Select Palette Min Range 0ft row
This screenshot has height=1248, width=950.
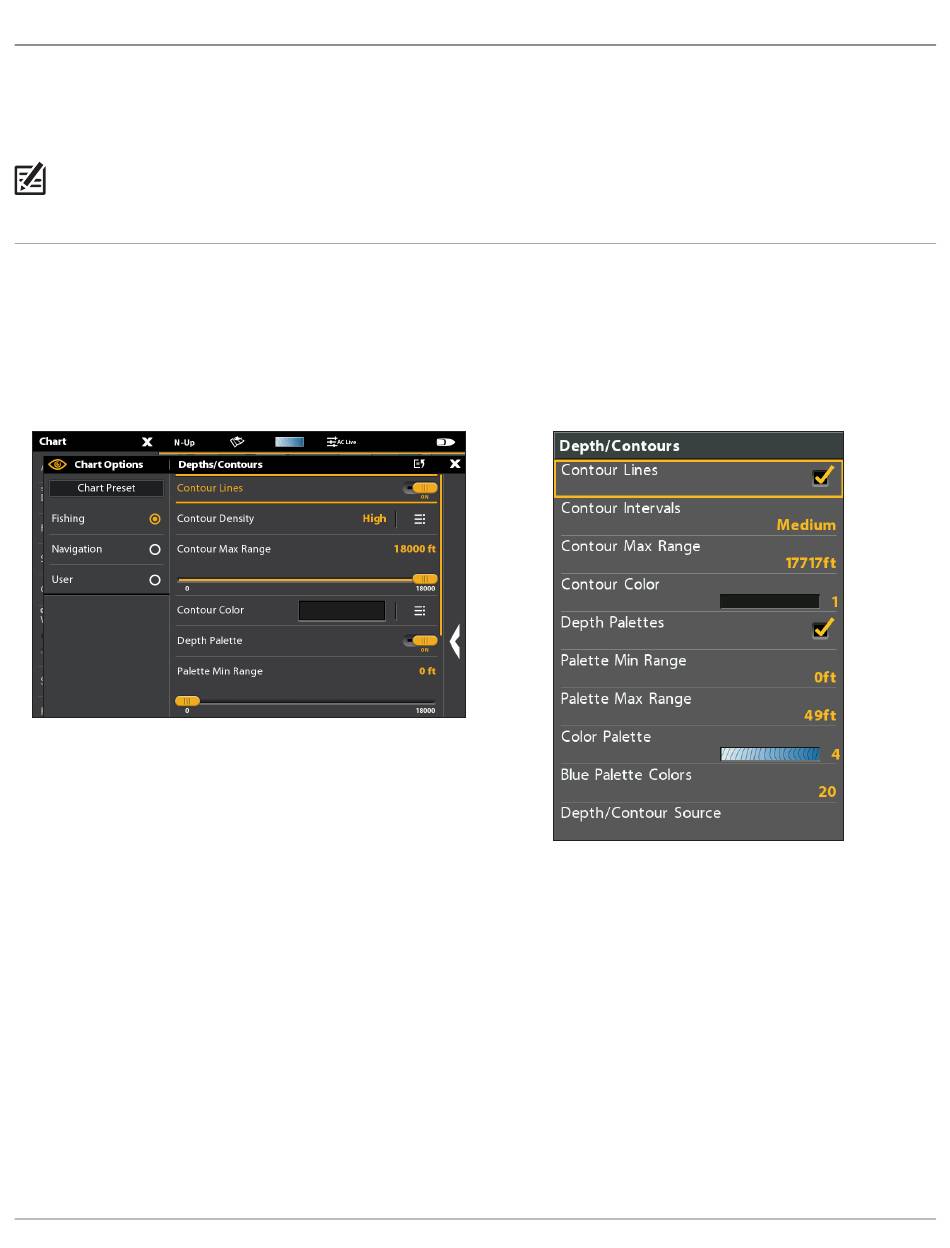(698, 669)
